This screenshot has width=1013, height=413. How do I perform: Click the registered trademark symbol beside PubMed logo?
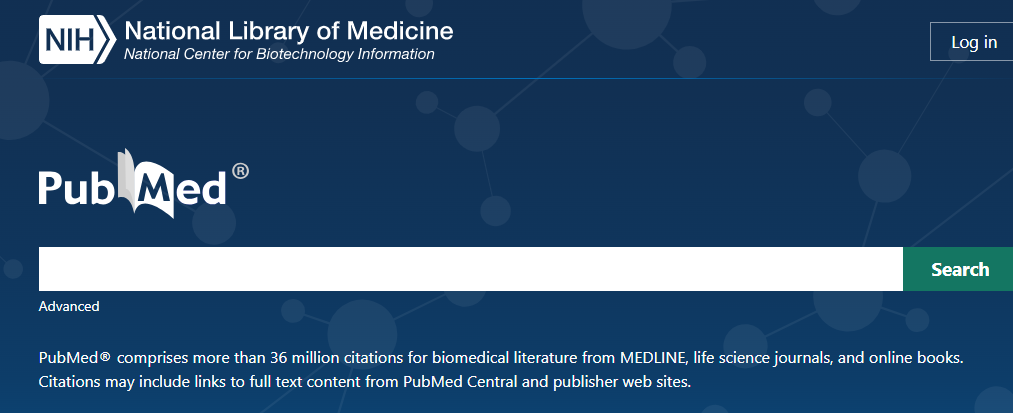pyautogui.click(x=240, y=170)
